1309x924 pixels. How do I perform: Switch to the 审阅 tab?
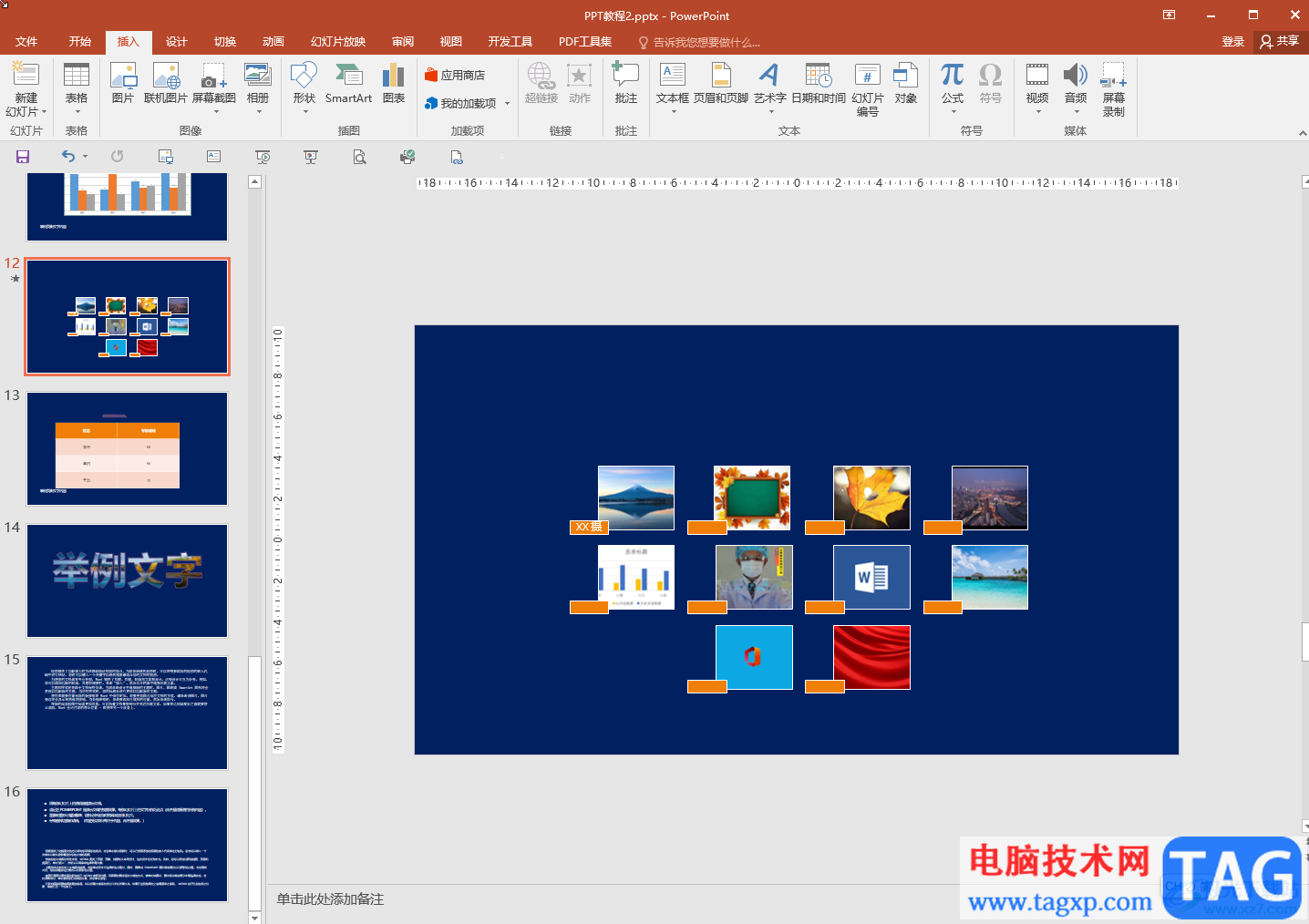[x=403, y=42]
